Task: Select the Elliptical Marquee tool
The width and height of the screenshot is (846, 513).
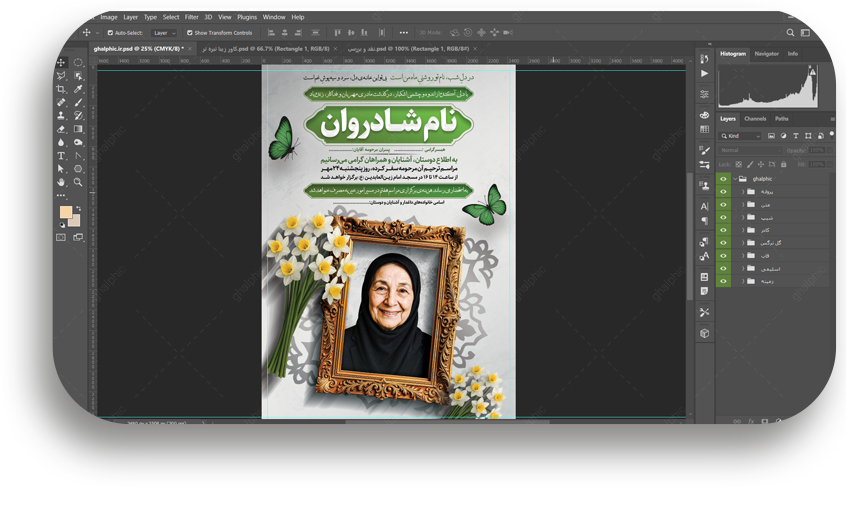Action: click(78, 63)
